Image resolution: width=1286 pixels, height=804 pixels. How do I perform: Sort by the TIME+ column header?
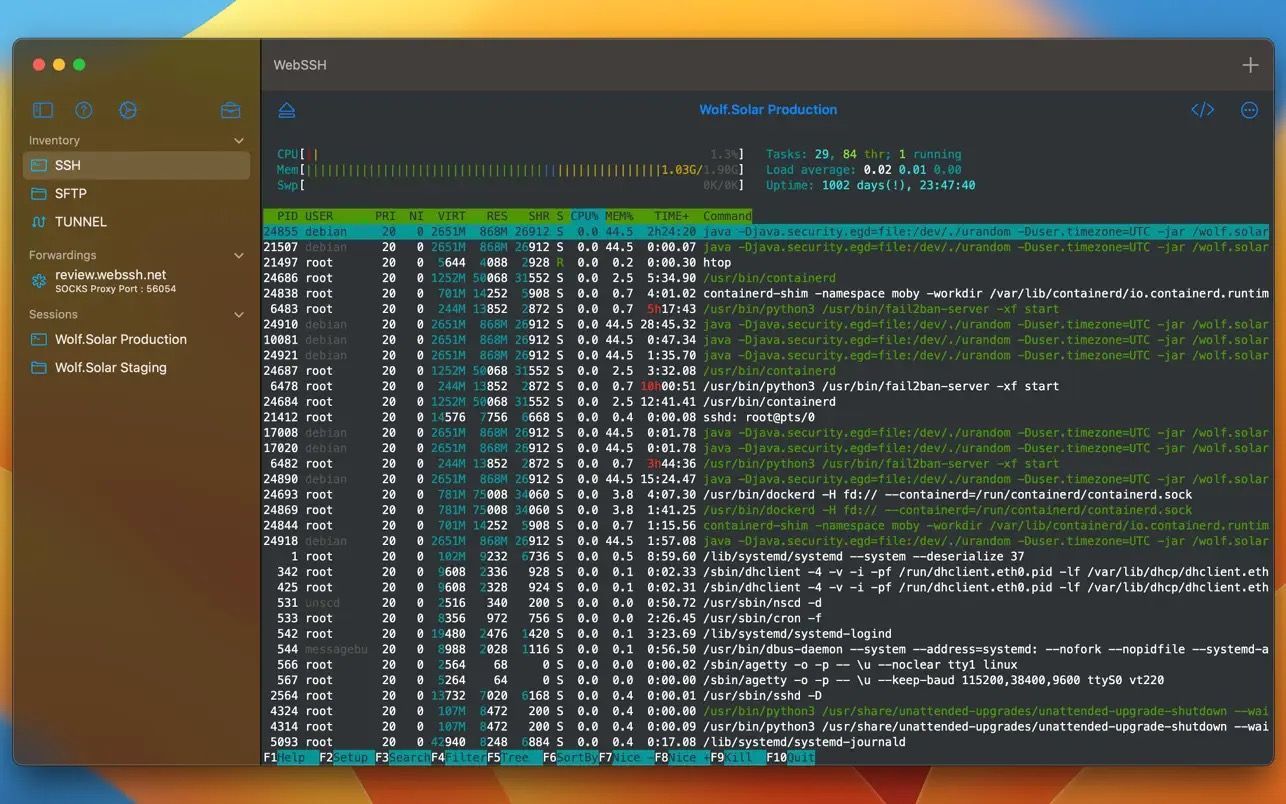672,216
